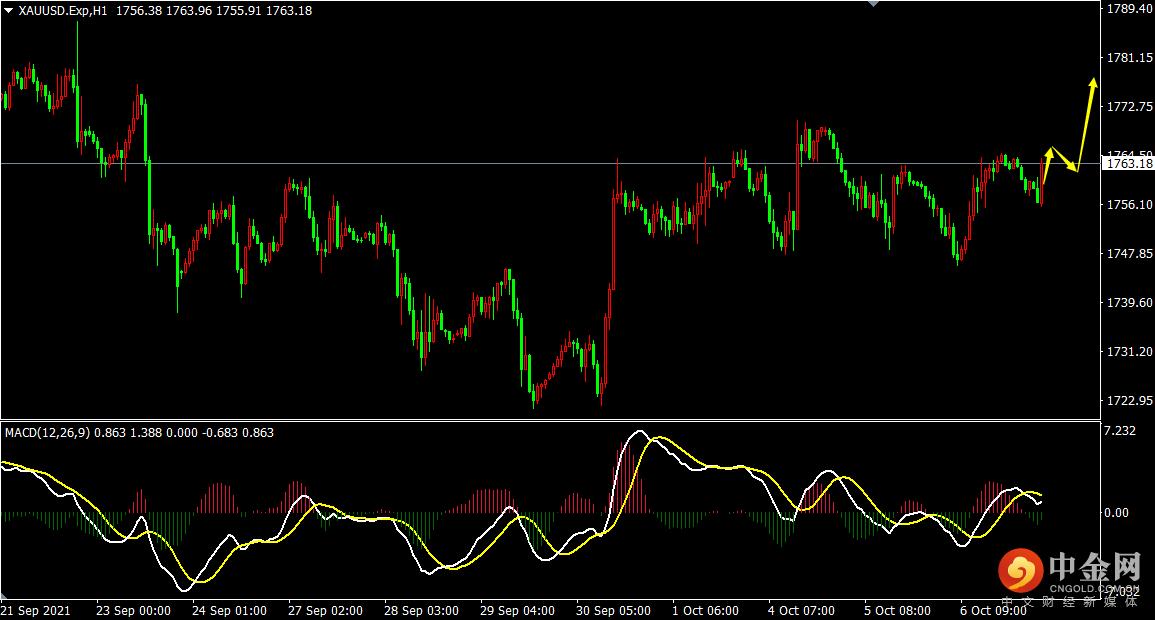Click the 中金网 watermark text
Screen dimensions: 1155x620
tap(1094, 568)
